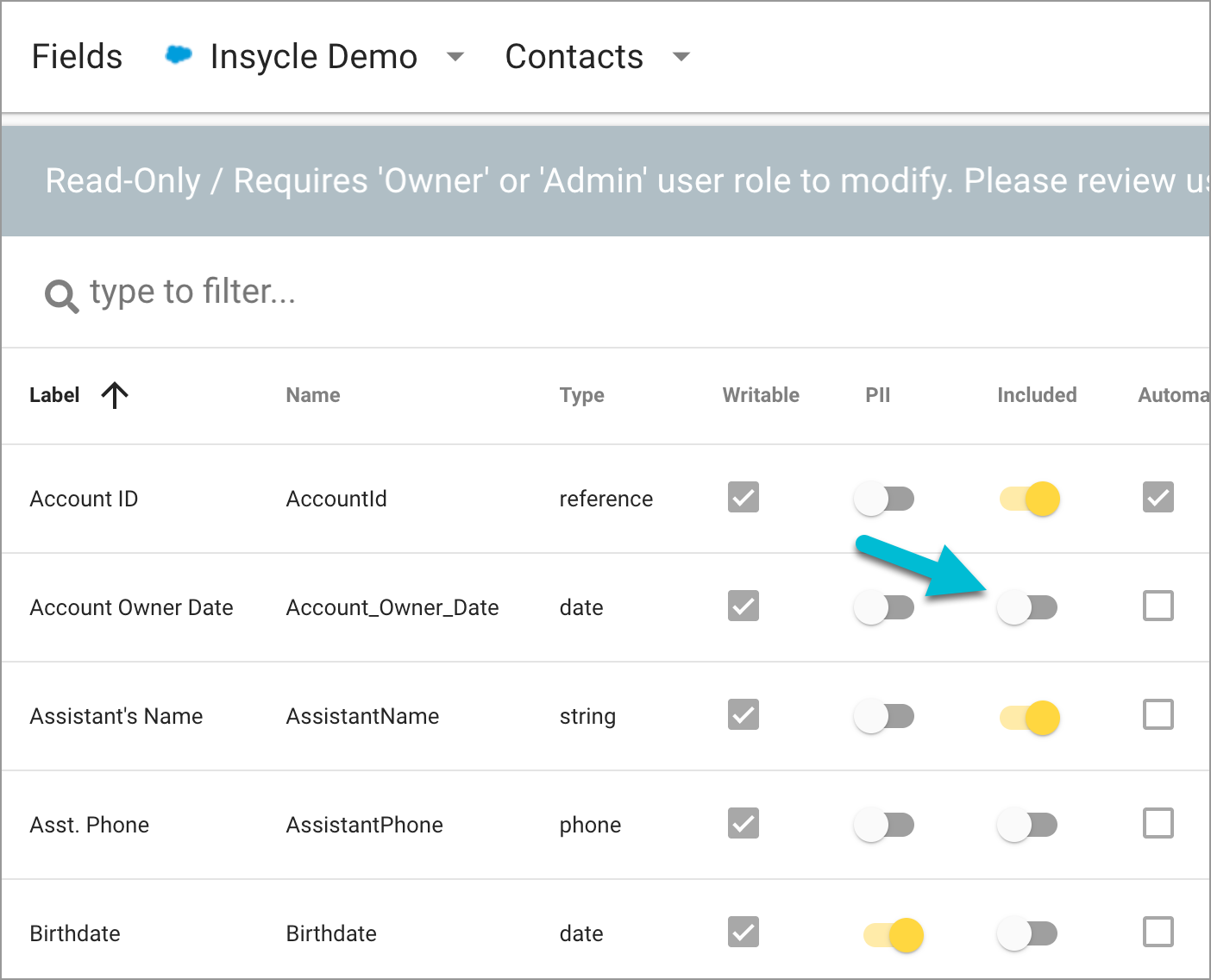The width and height of the screenshot is (1211, 980).
Task: Check Automation checkbox for Asst. Phone
Action: [x=1158, y=823]
